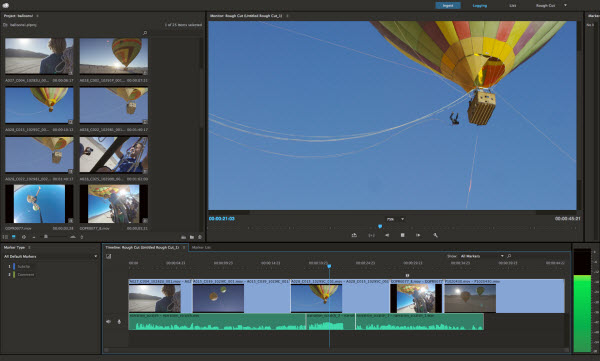The width and height of the screenshot is (600, 361).
Task: Click the large mountain zoom-in icon
Action: (x=73, y=237)
